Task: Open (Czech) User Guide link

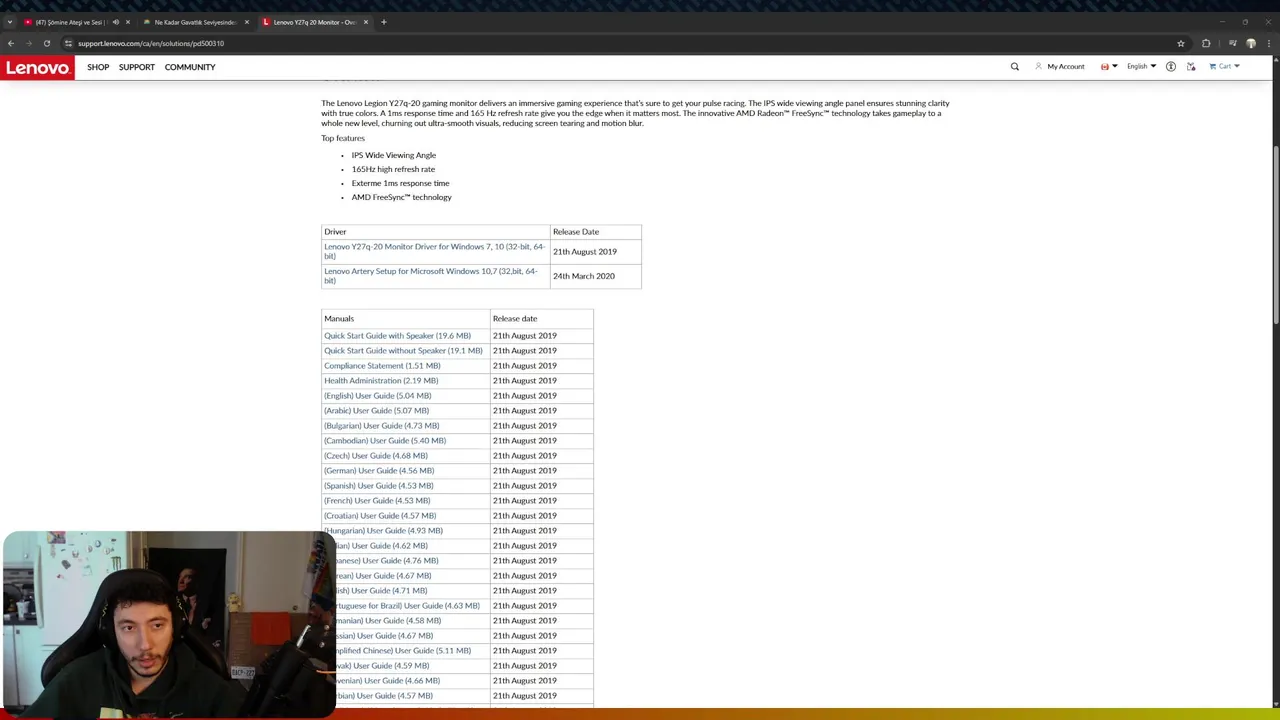Action: 376,456
